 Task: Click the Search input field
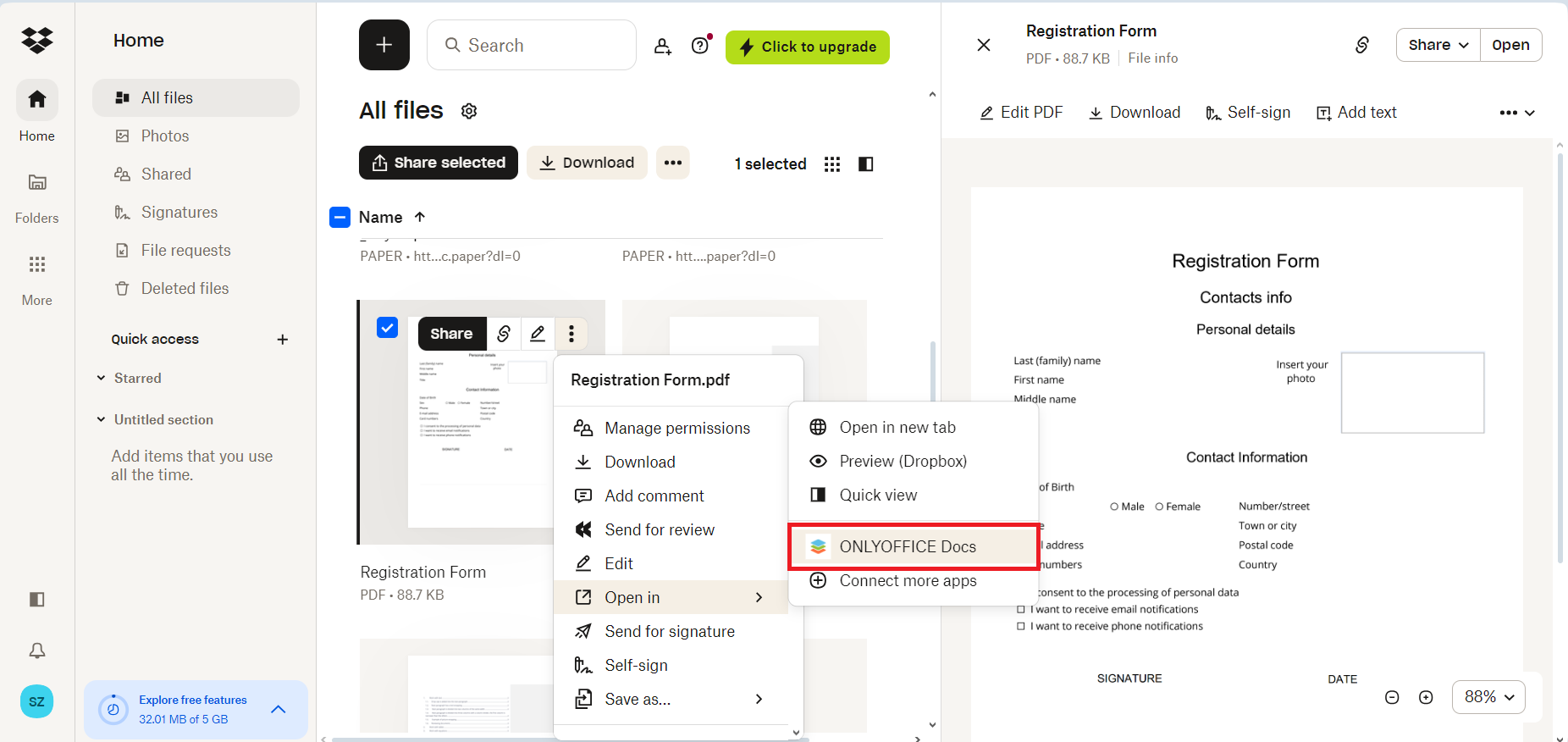coord(542,46)
